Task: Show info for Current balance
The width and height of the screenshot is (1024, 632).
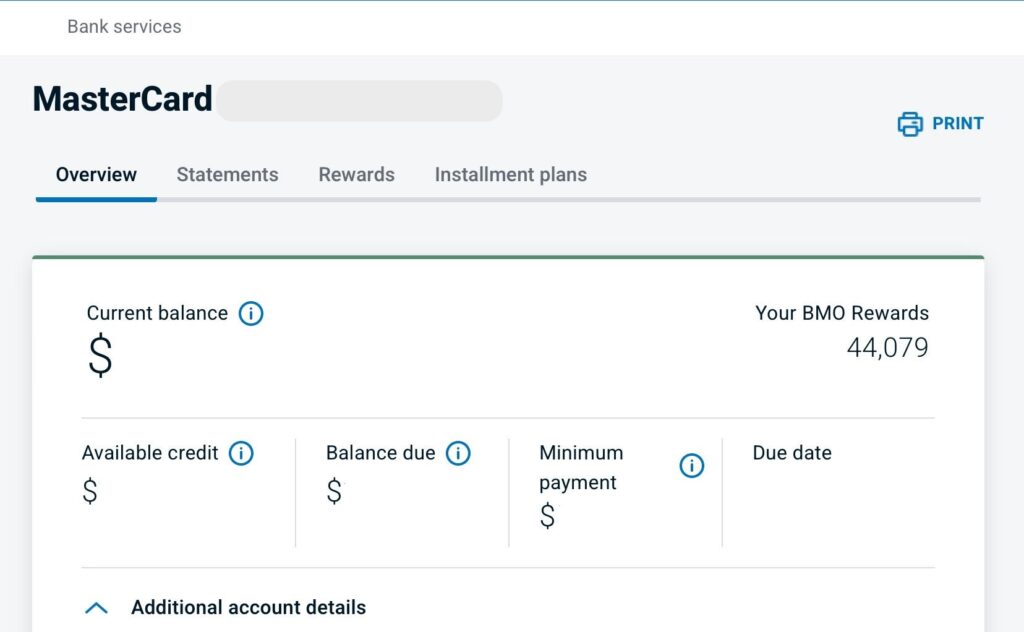Action: tap(251, 313)
